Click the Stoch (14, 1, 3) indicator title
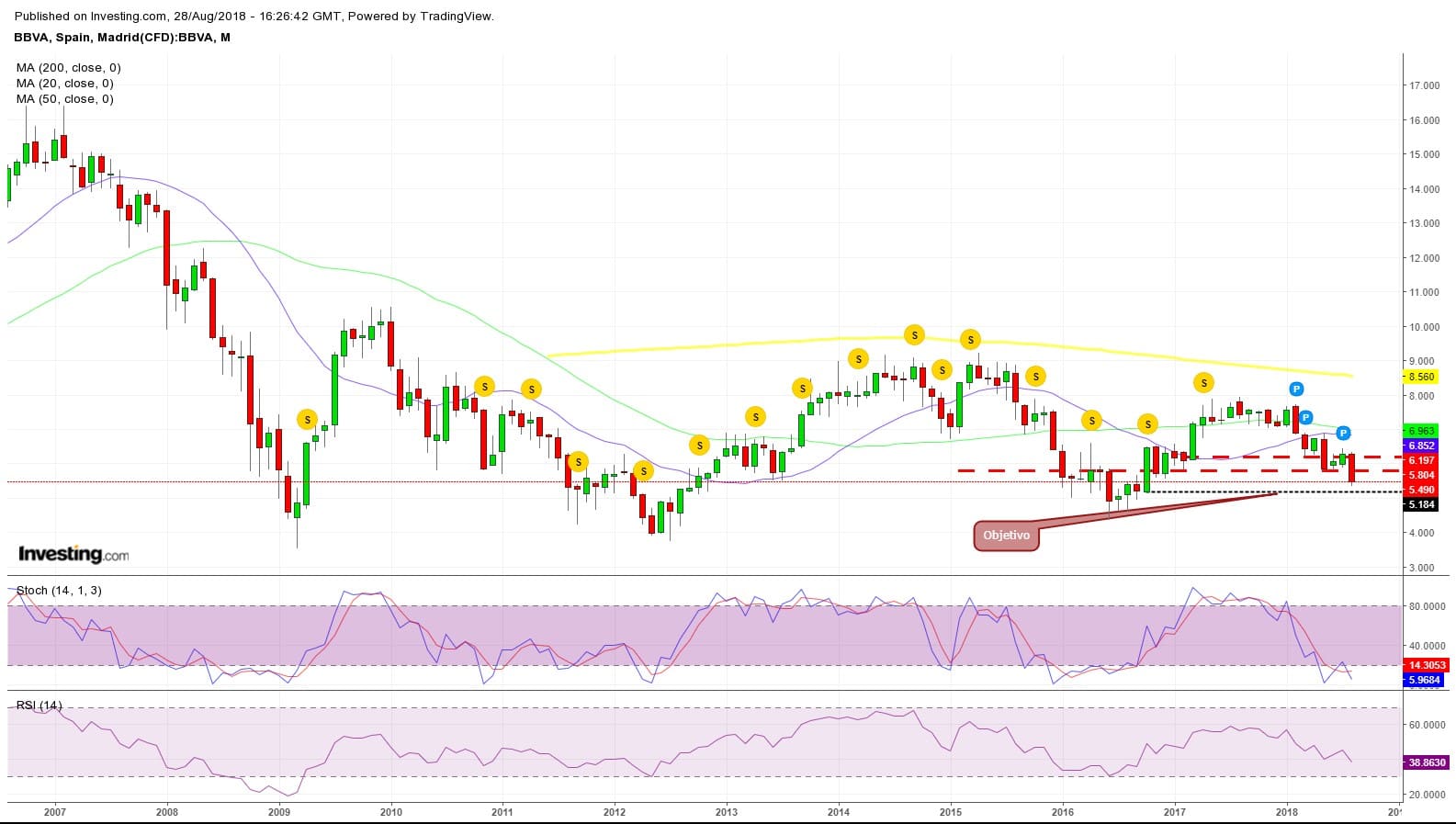This screenshot has height=824, width=1456. 59,591
